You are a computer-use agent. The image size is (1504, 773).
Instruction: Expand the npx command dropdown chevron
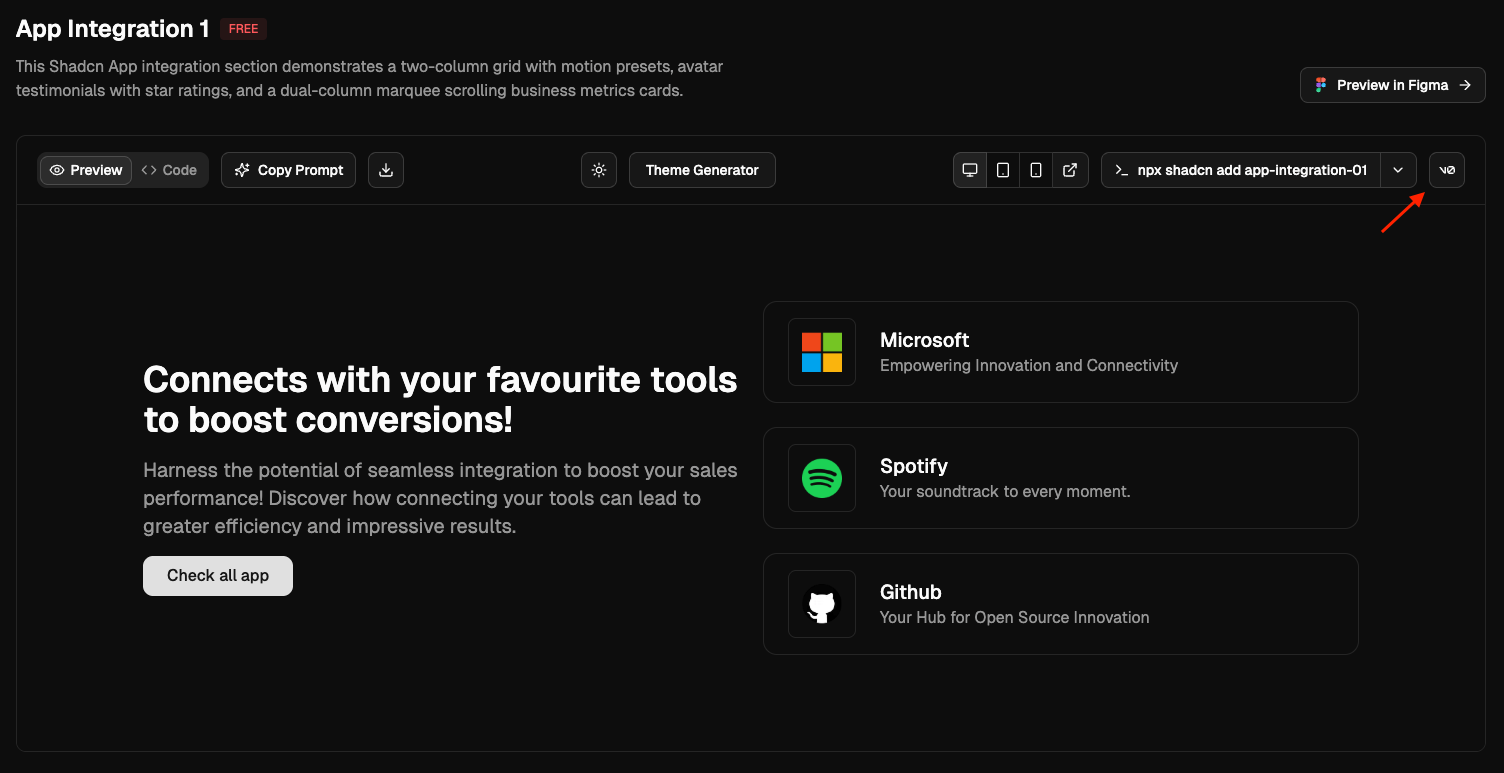coord(1398,170)
